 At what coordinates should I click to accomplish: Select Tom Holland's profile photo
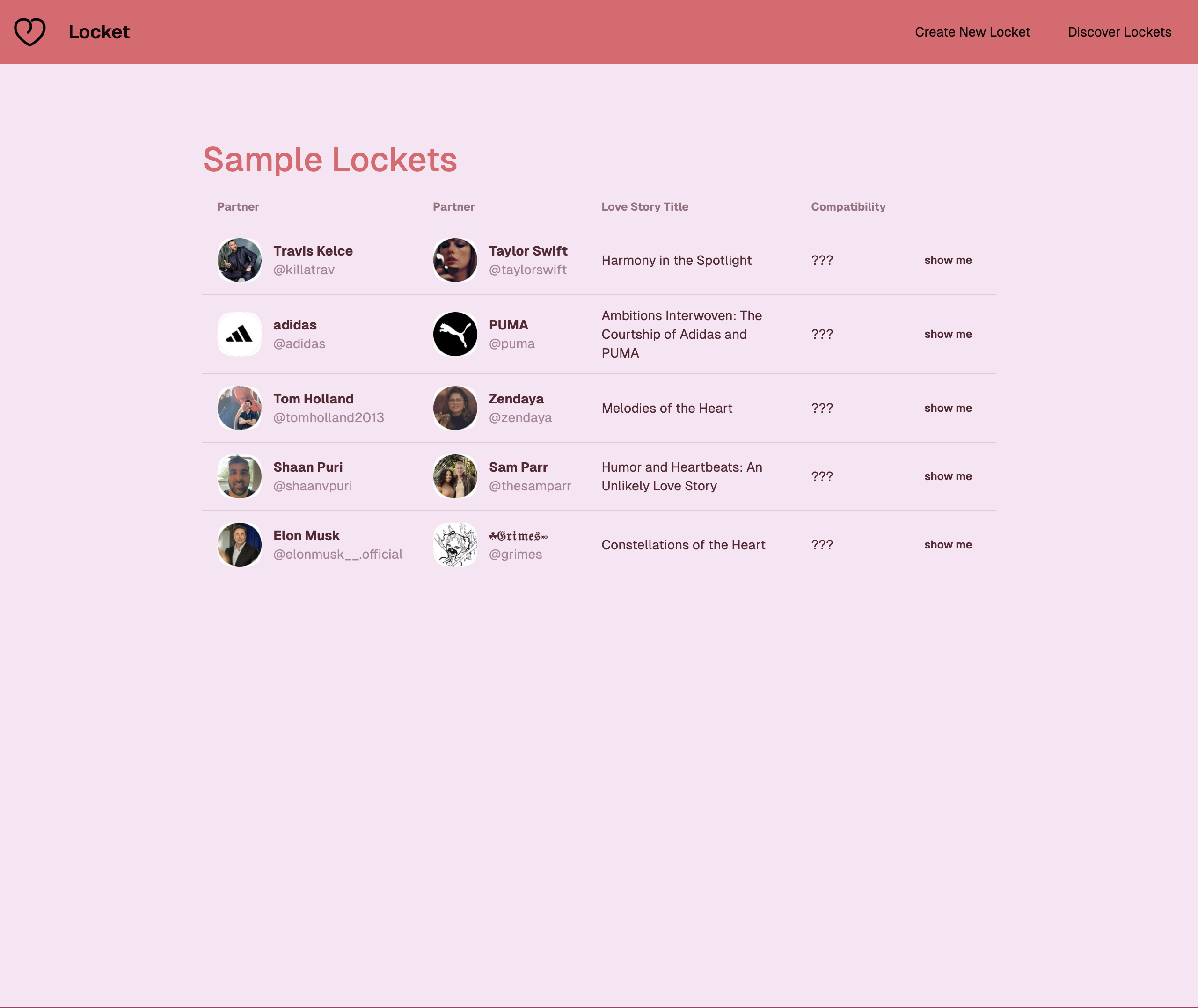tap(240, 408)
